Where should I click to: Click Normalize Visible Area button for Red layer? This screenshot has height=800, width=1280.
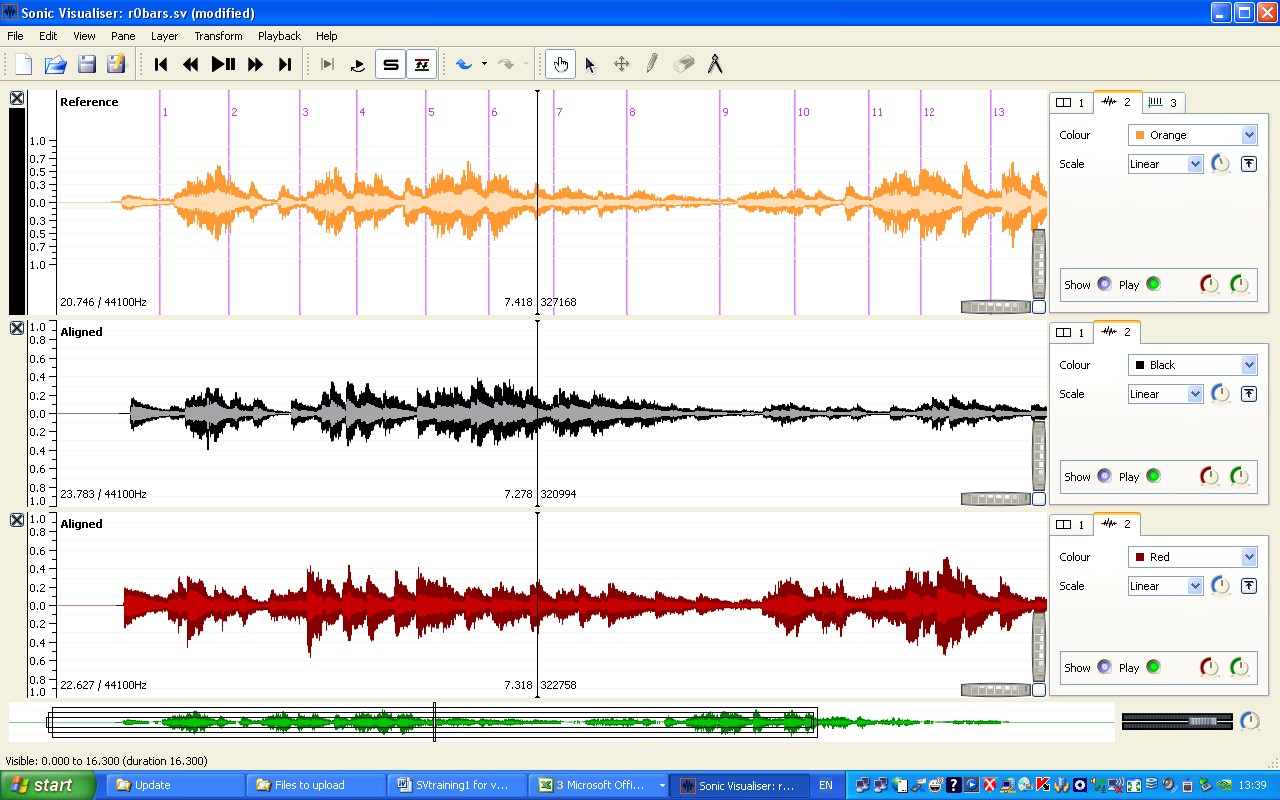1249,586
